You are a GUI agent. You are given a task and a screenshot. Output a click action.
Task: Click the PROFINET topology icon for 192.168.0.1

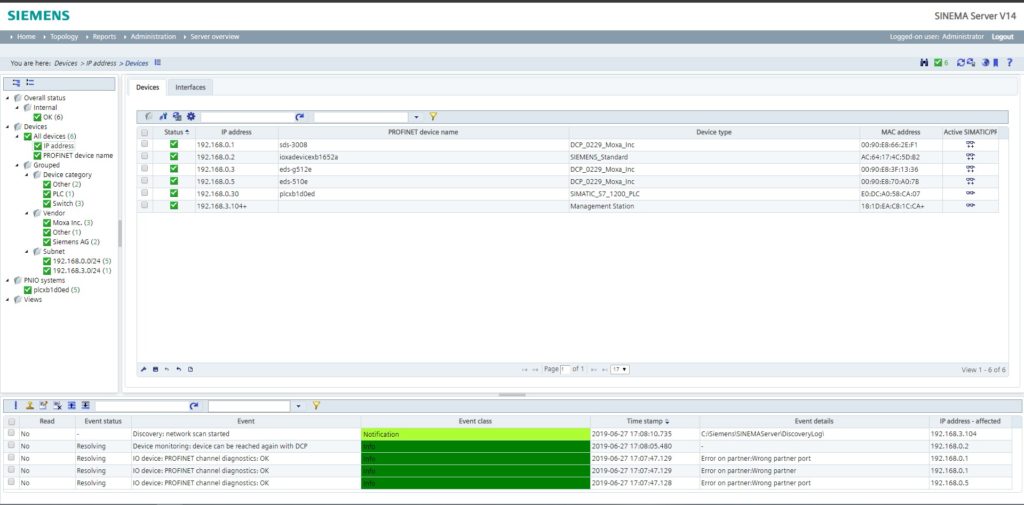pyautogui.click(x=969, y=144)
